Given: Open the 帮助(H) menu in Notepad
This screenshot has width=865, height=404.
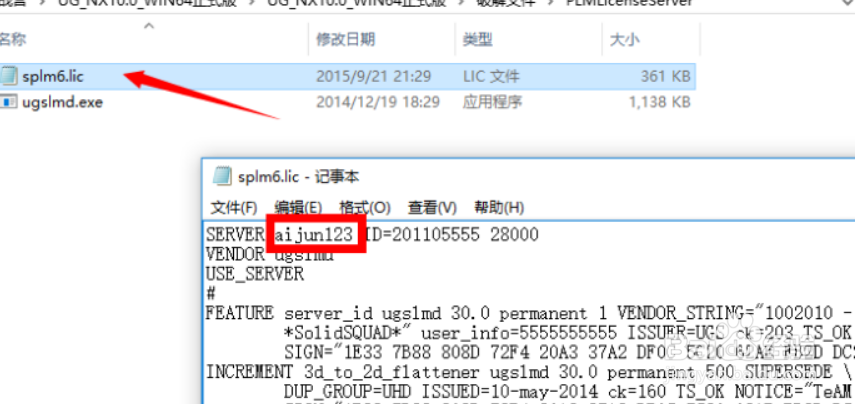Looking at the screenshot, I should [x=499, y=208].
